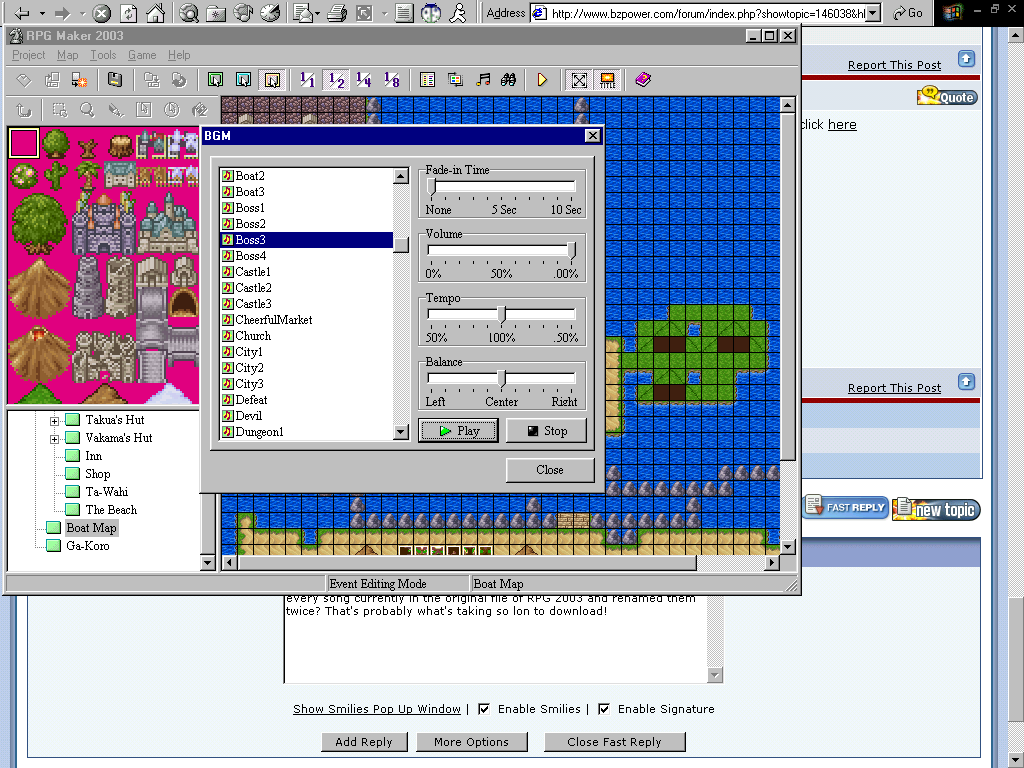The image size is (1024, 768).
Task: Open the Database icon in toolbar
Action: (x=427, y=80)
